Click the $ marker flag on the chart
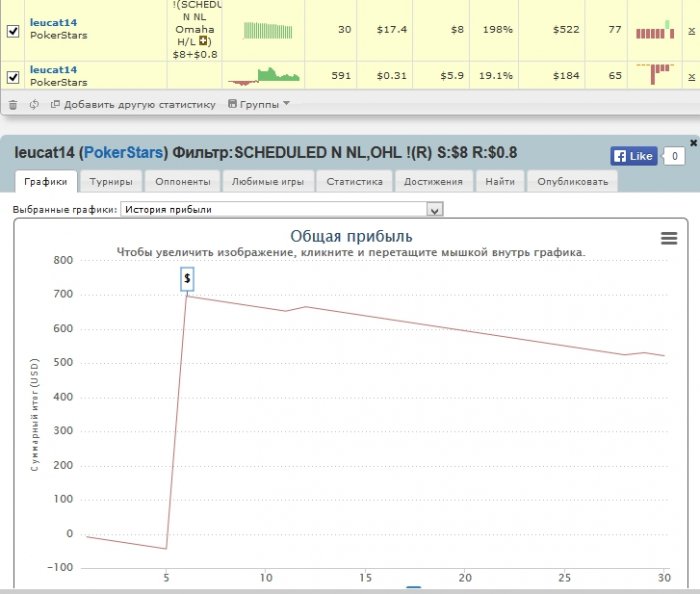Viewport: 700px width, 594px height. pyautogui.click(x=187, y=279)
